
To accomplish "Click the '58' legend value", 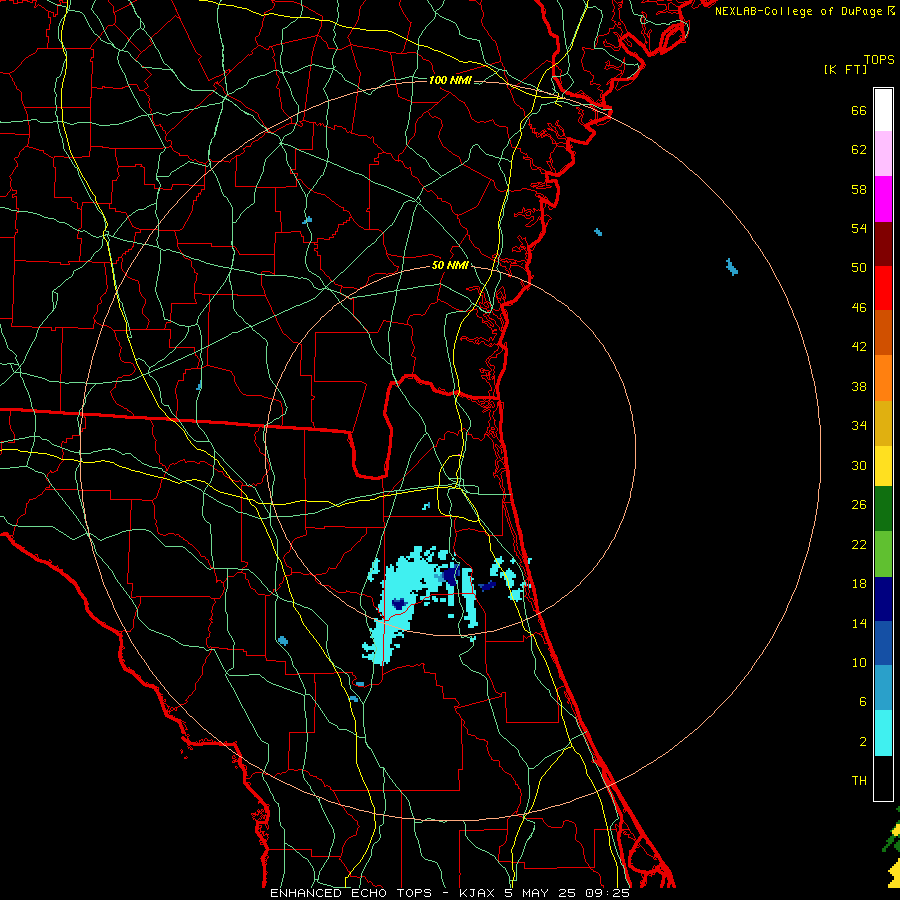I will click(859, 189).
